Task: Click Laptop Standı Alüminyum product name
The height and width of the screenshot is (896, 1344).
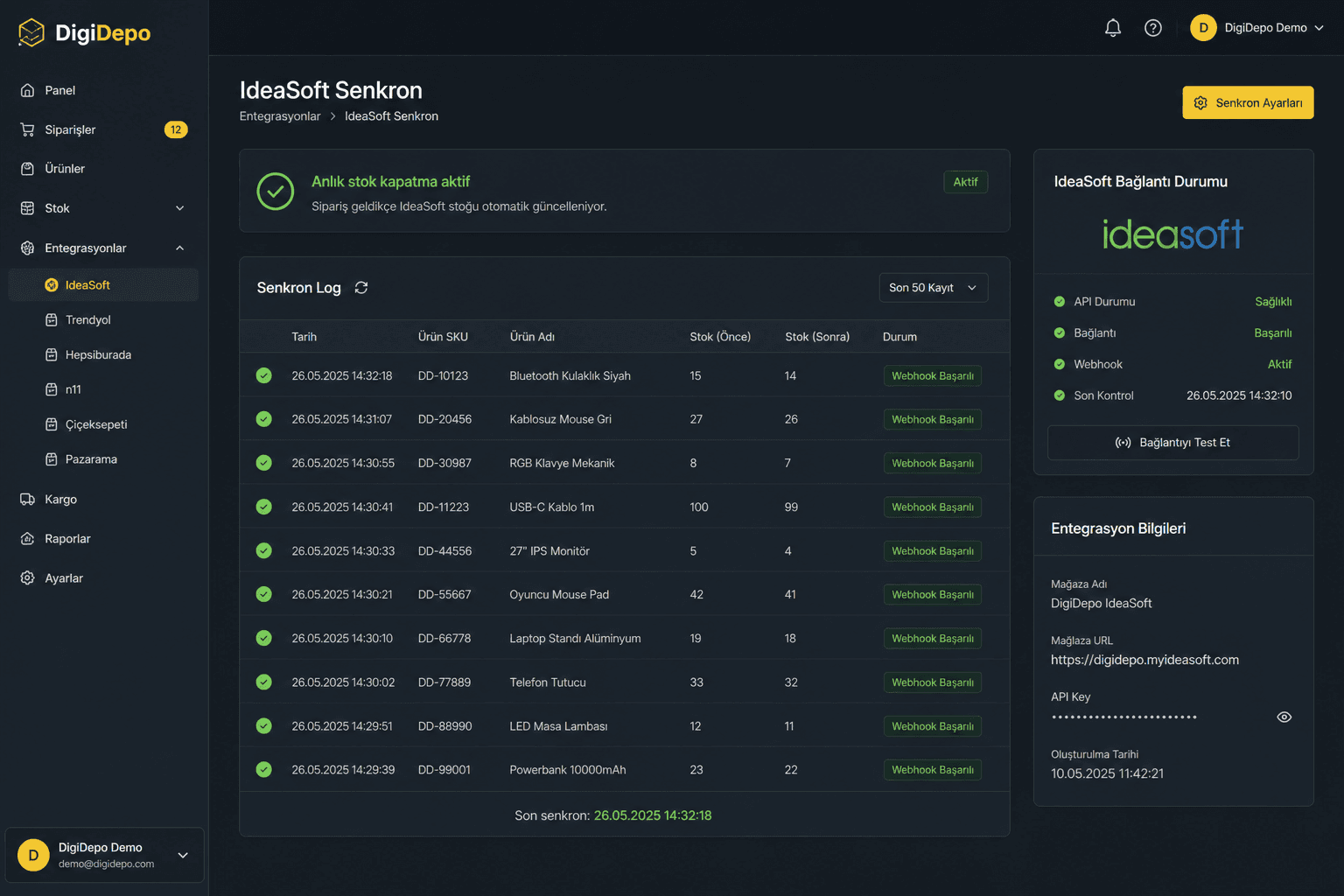Action: point(575,638)
